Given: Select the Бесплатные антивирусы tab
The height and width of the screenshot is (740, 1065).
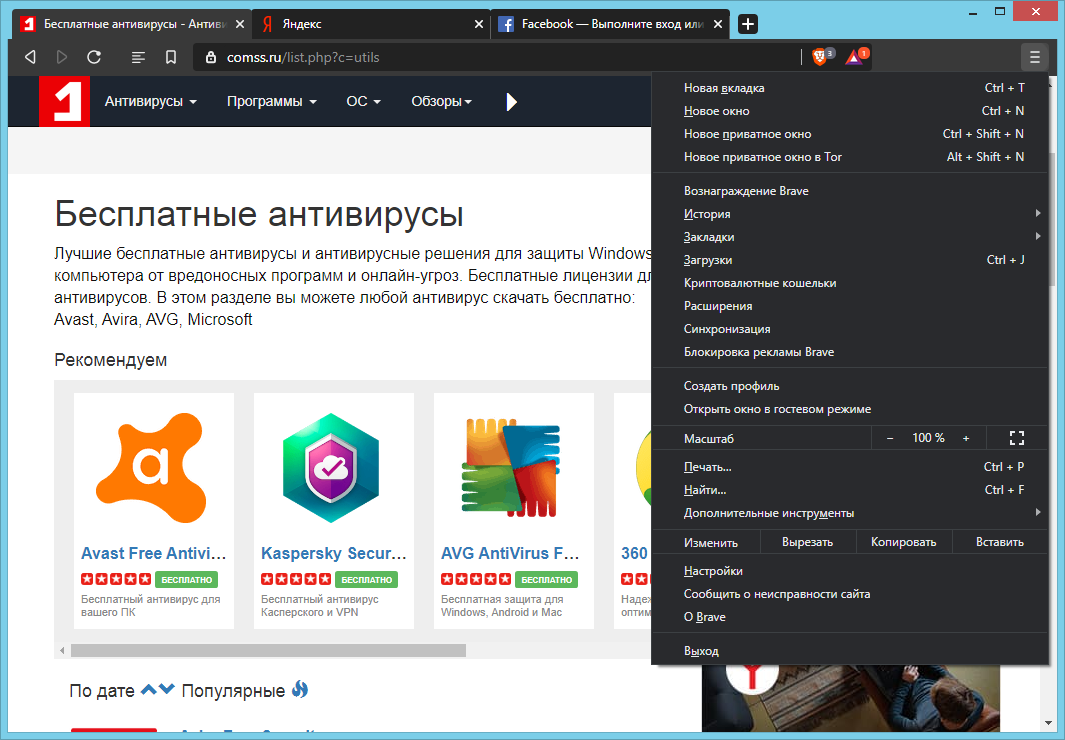Looking at the screenshot, I should click(x=131, y=24).
